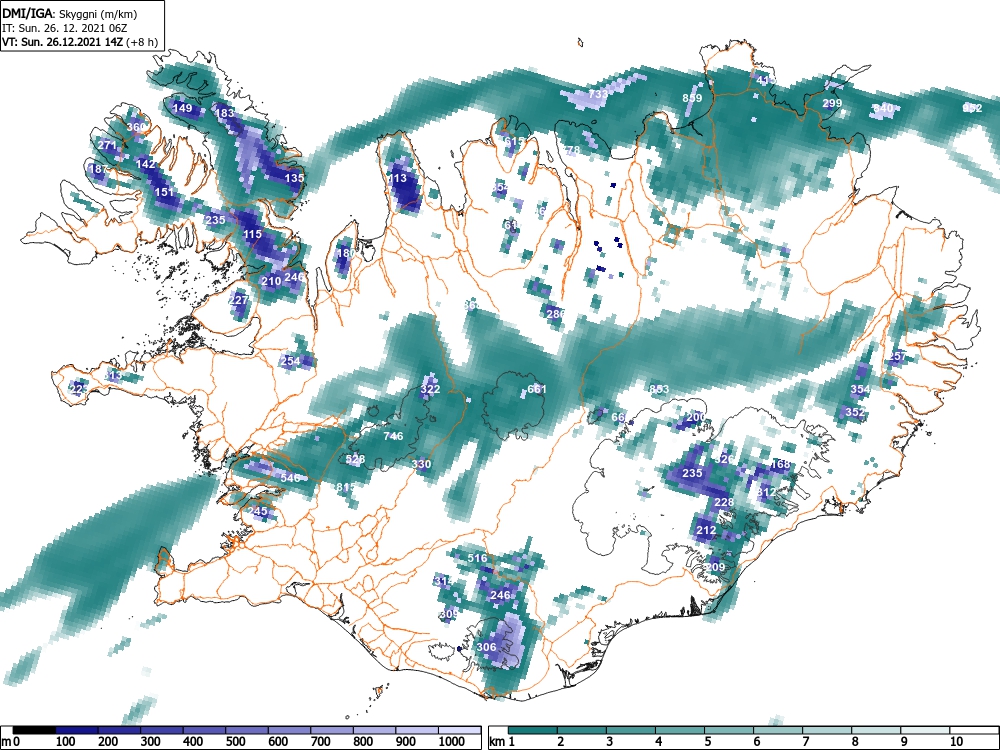
Task: Click the visibility value 546 on the map
Action: coord(290,478)
